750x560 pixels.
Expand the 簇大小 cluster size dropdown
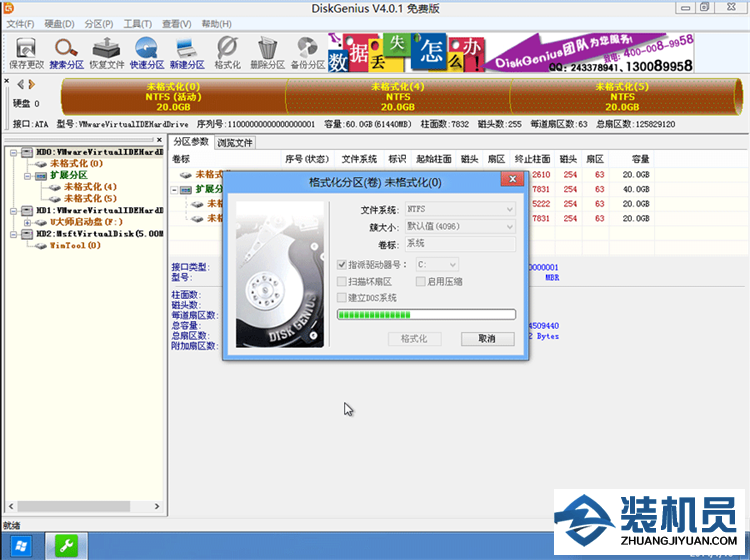point(460,226)
